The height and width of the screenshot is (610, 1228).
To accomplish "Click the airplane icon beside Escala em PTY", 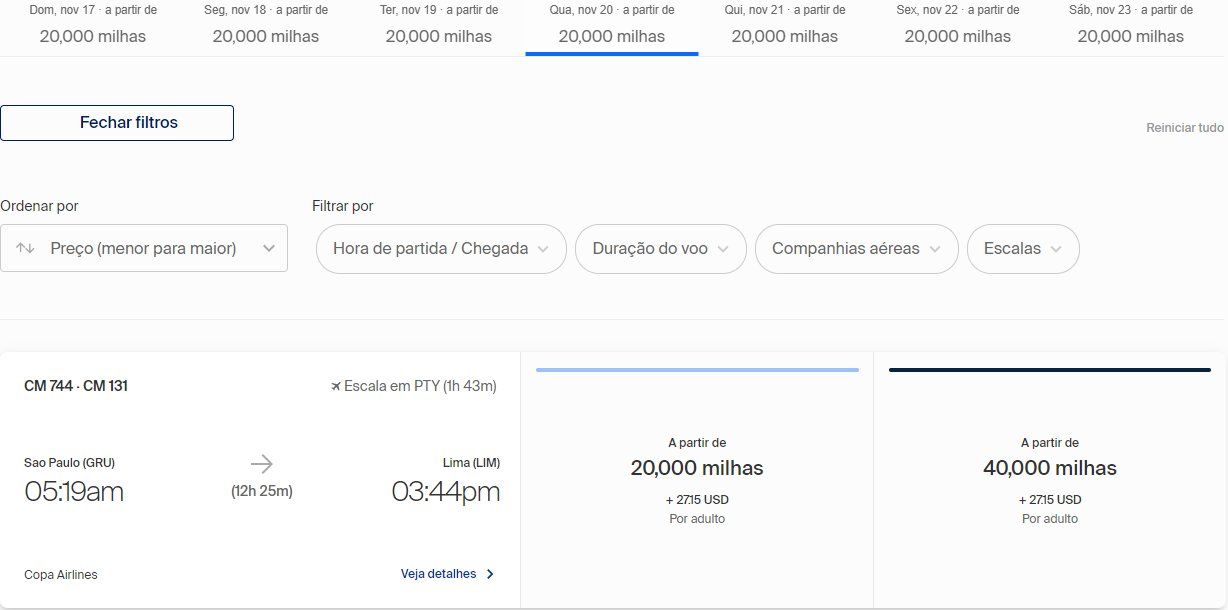I will click(x=336, y=386).
